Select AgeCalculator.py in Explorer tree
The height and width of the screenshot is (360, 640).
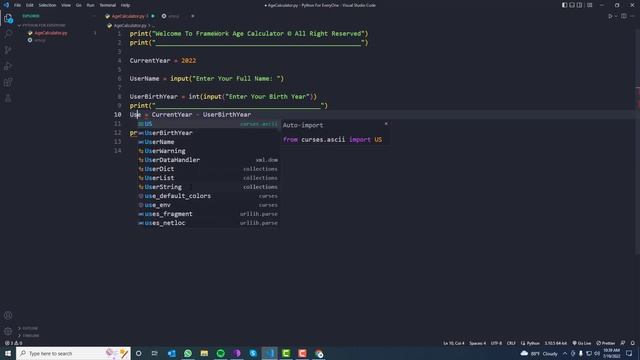tap(51, 33)
